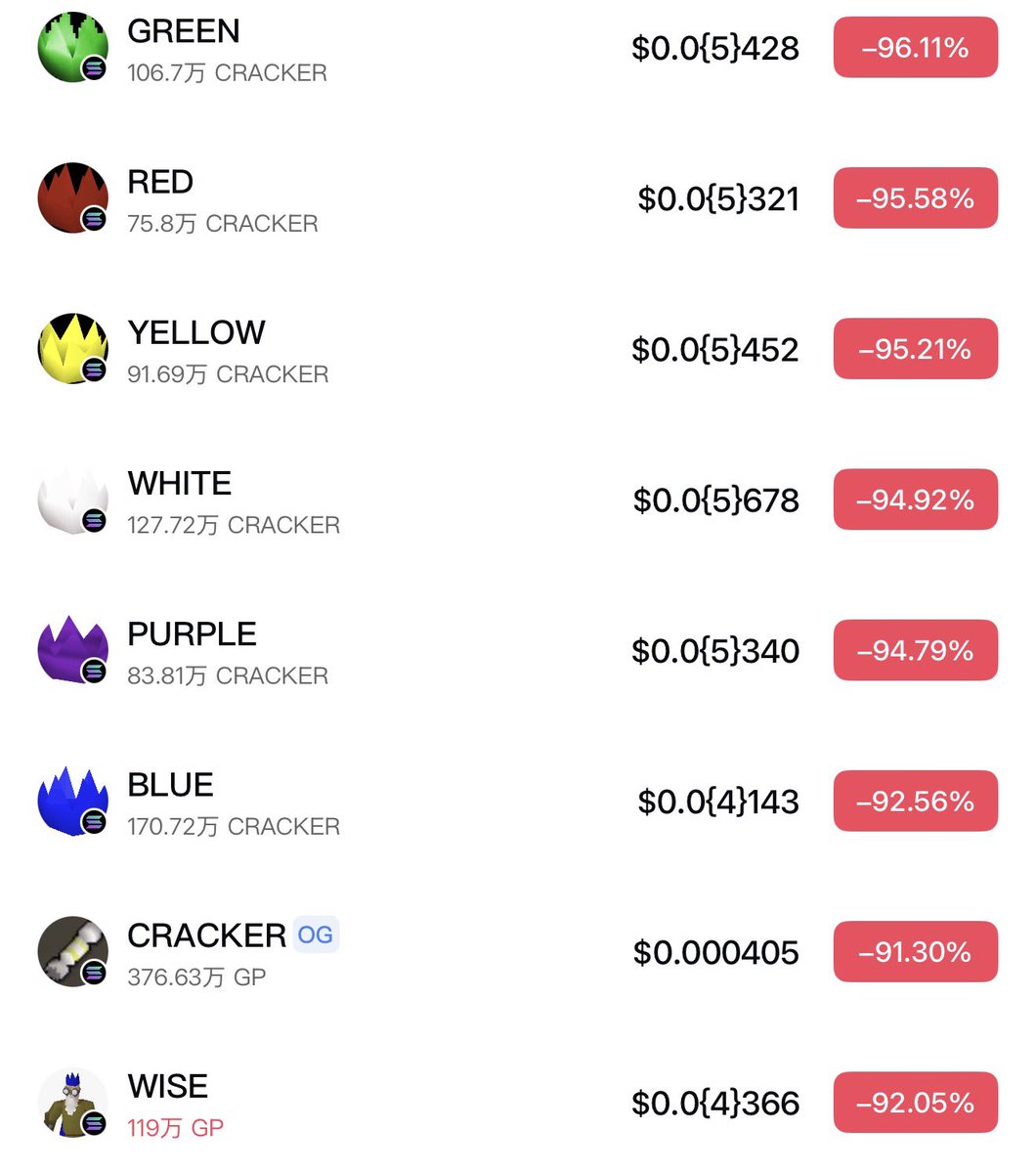
Task: Click the -96.11% change badge for GREEN
Action: tap(915, 47)
